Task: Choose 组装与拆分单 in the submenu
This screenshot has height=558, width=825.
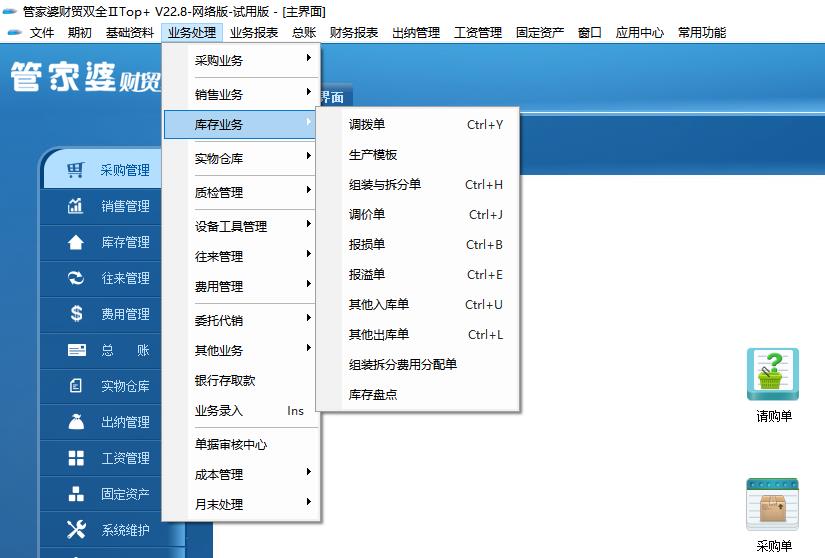Action: pyautogui.click(x=418, y=185)
